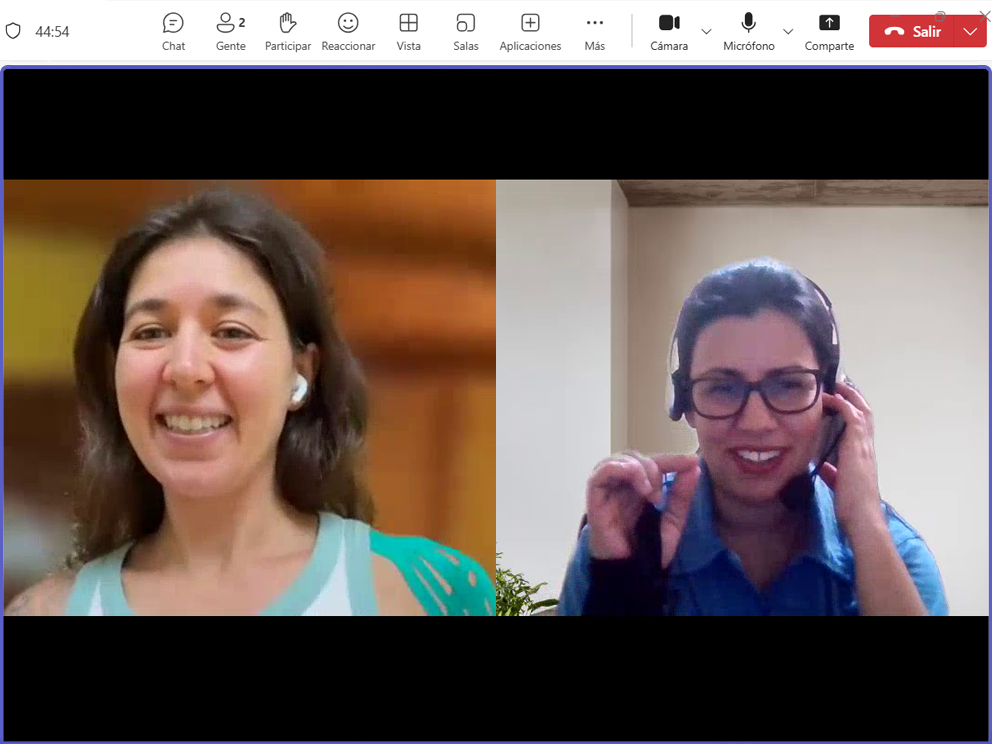992x744 pixels.
Task: Expand the Salir dropdown arrow
Action: pos(970,31)
